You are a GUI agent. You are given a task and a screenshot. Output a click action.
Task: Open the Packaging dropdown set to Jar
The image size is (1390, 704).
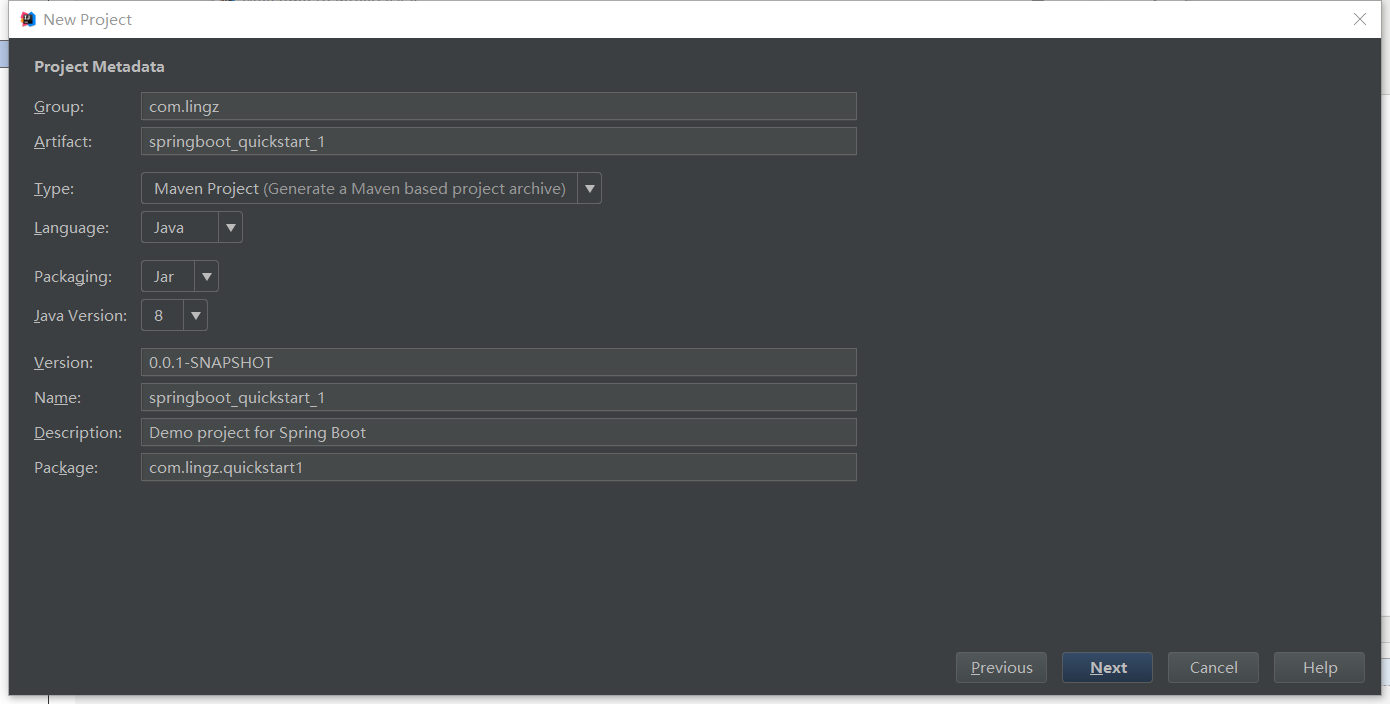point(180,276)
